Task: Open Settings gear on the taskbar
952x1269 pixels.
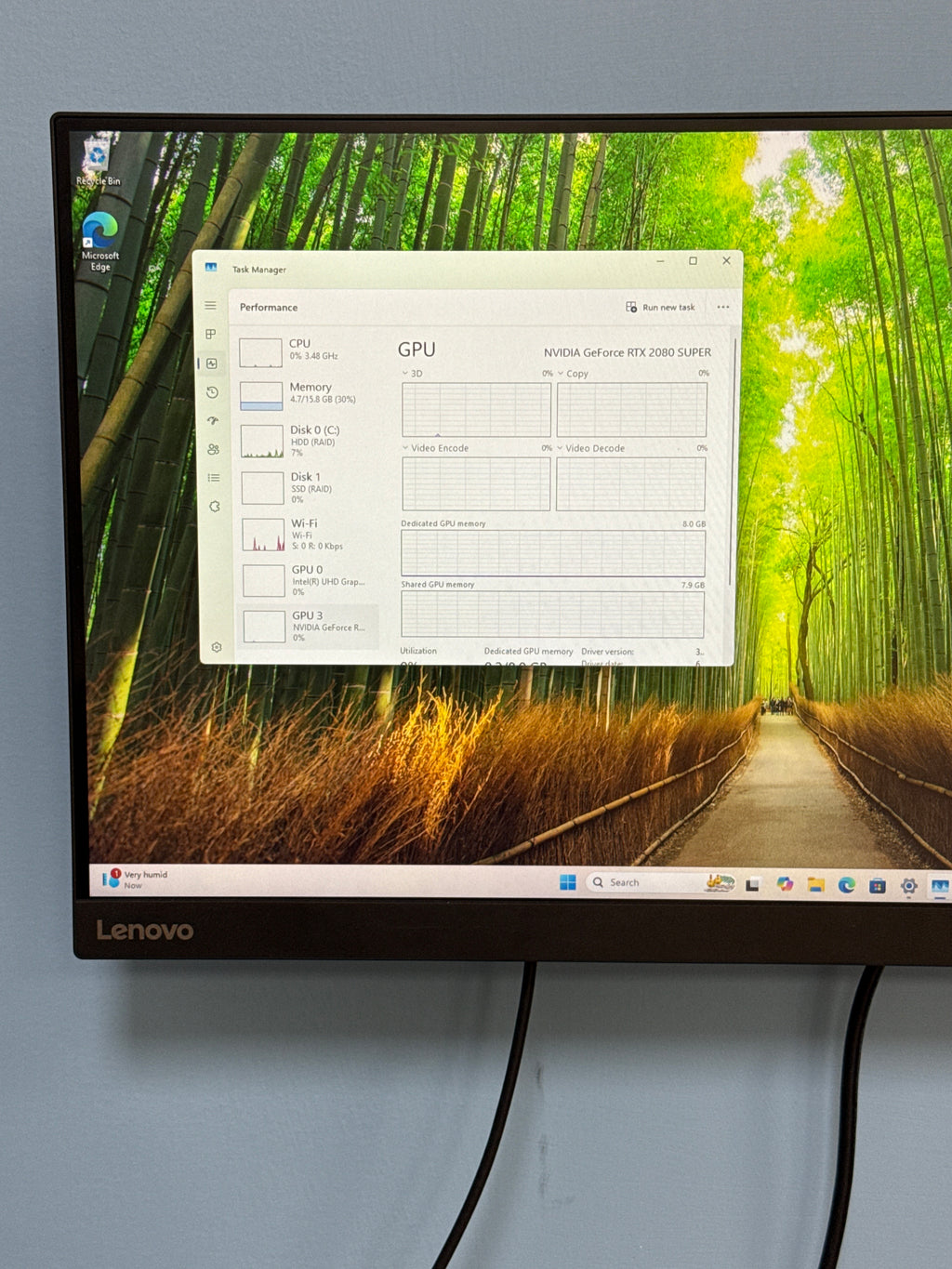Action: [909, 886]
